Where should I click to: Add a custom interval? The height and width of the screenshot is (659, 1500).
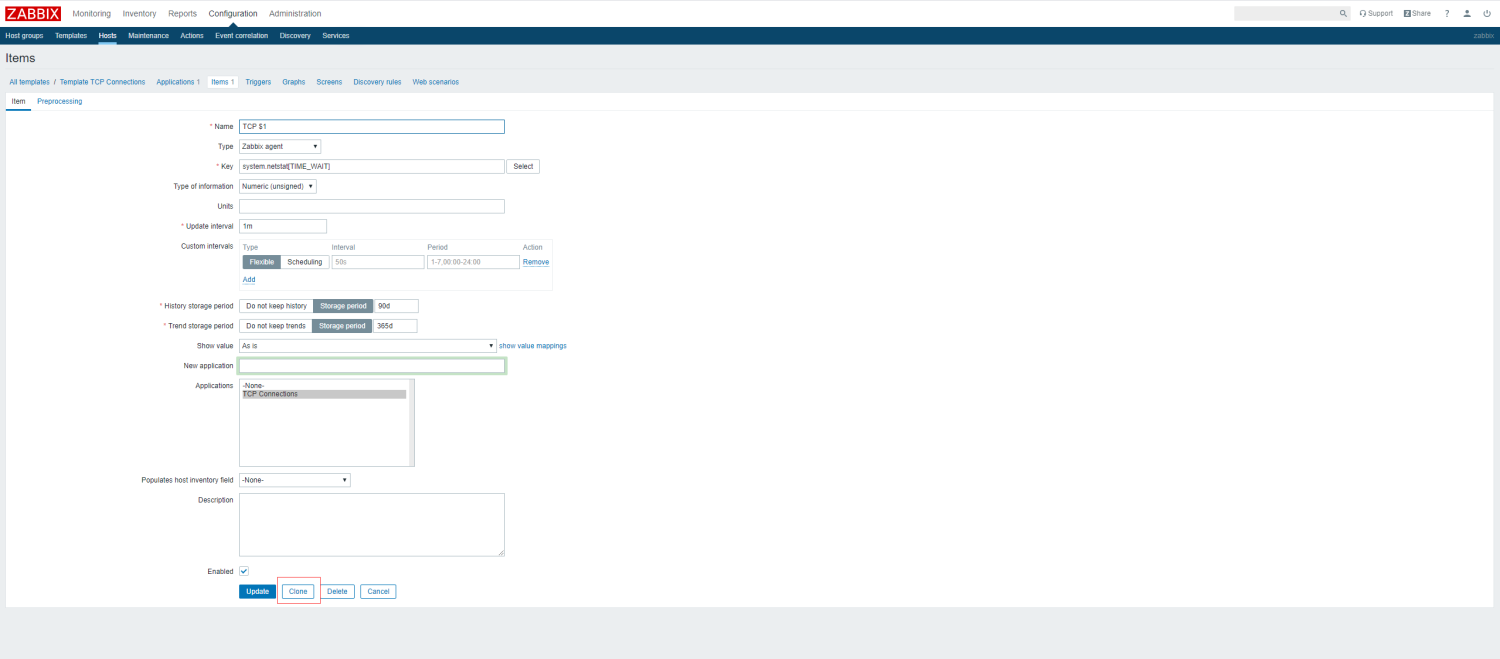tap(249, 280)
